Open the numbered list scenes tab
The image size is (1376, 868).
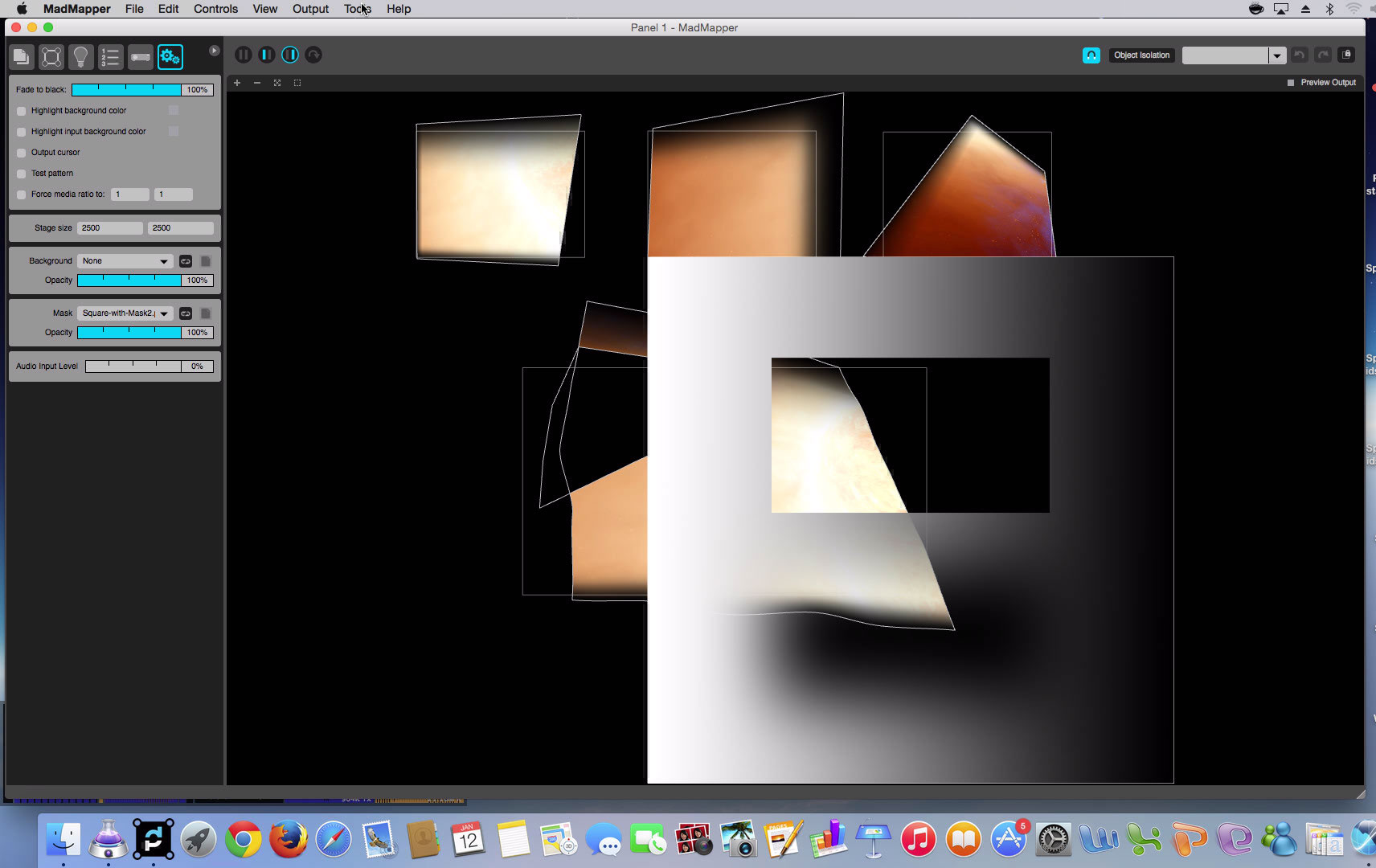[x=110, y=57]
